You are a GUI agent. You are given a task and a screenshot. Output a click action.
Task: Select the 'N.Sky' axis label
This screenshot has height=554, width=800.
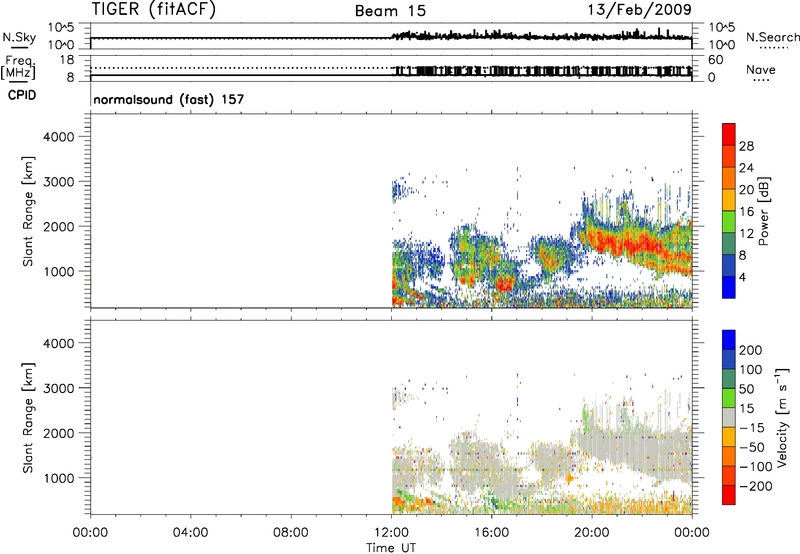(19, 37)
